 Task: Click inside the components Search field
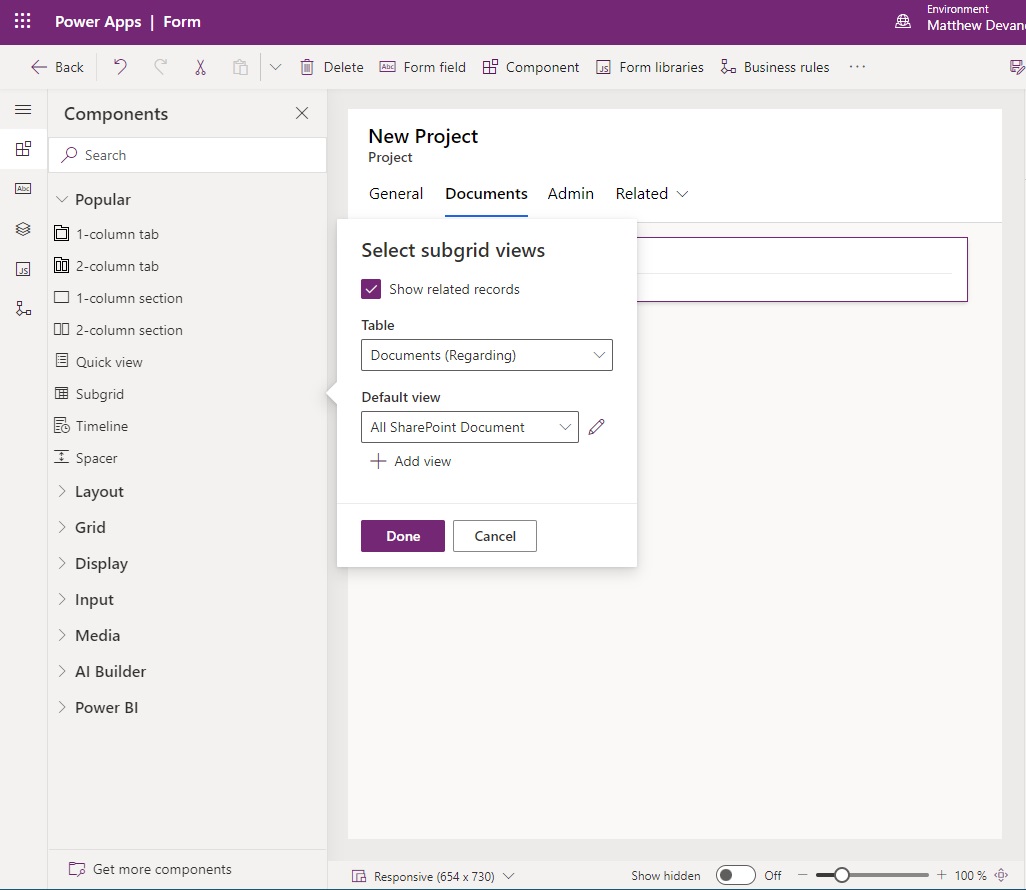187,154
